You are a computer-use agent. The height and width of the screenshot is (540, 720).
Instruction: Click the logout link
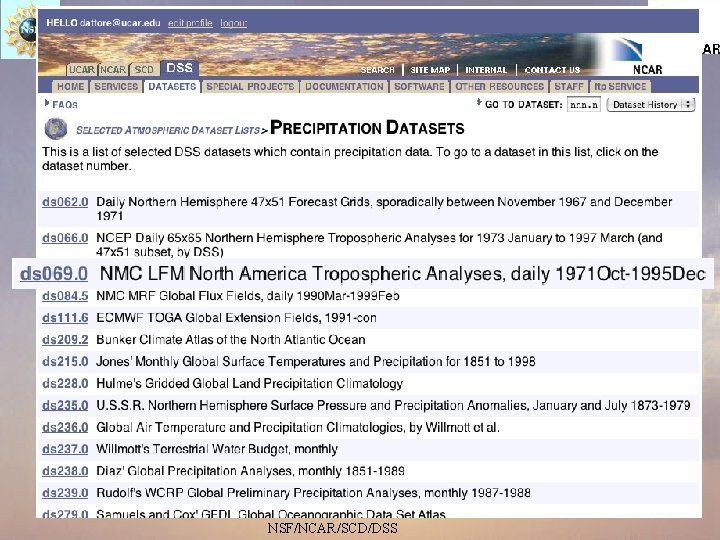[x=233, y=23]
